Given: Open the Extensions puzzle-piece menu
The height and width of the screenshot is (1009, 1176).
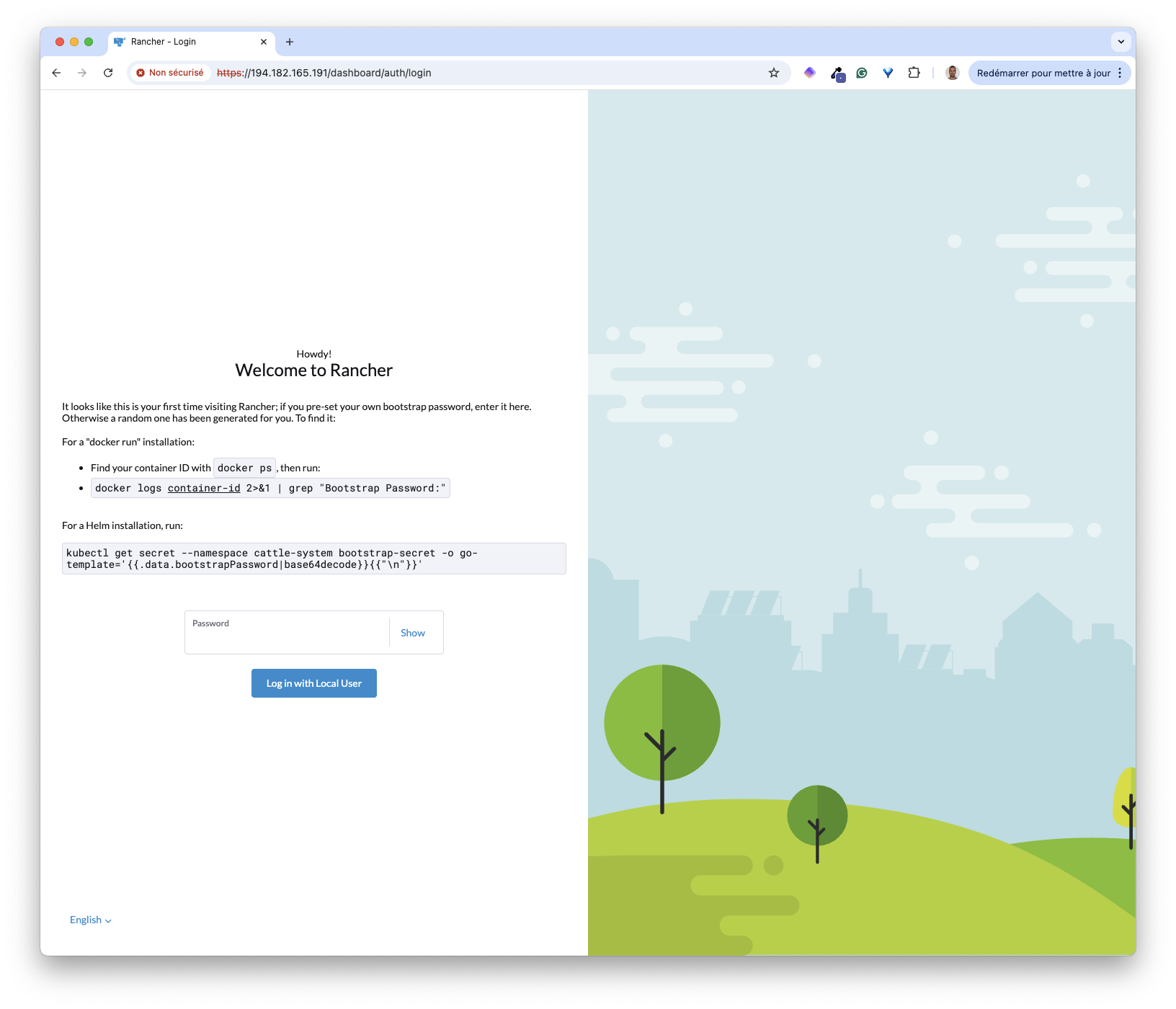Looking at the screenshot, I should (914, 73).
